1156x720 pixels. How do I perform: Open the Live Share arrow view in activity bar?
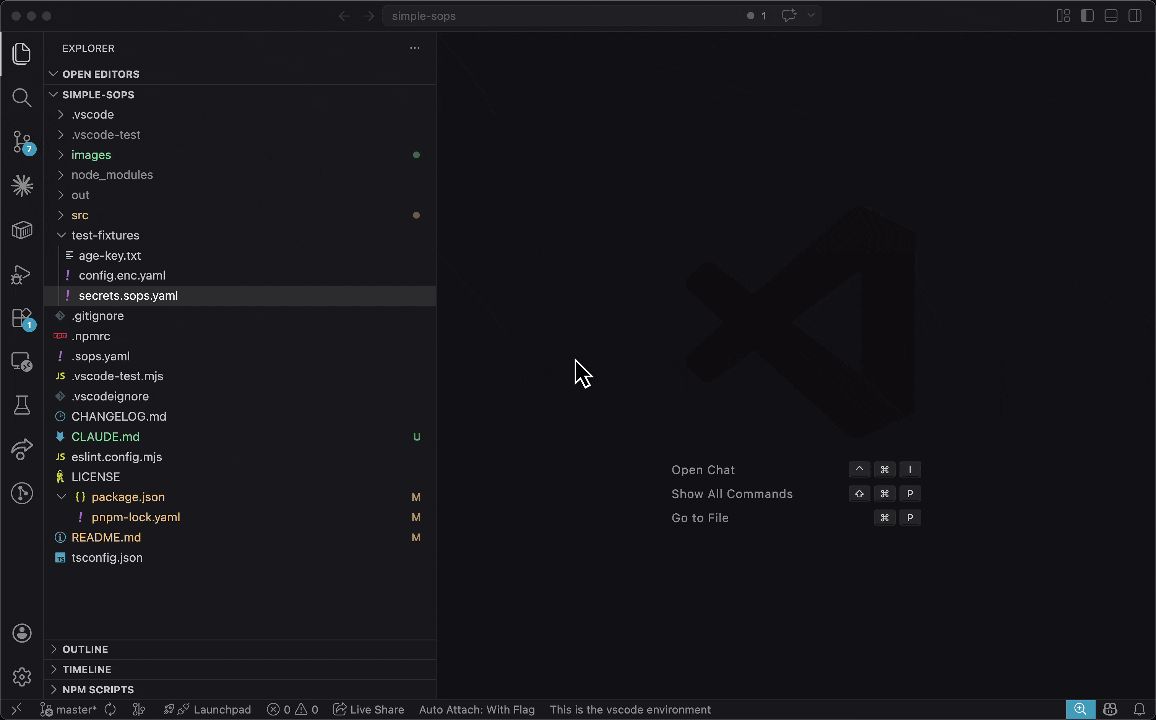coord(22,449)
